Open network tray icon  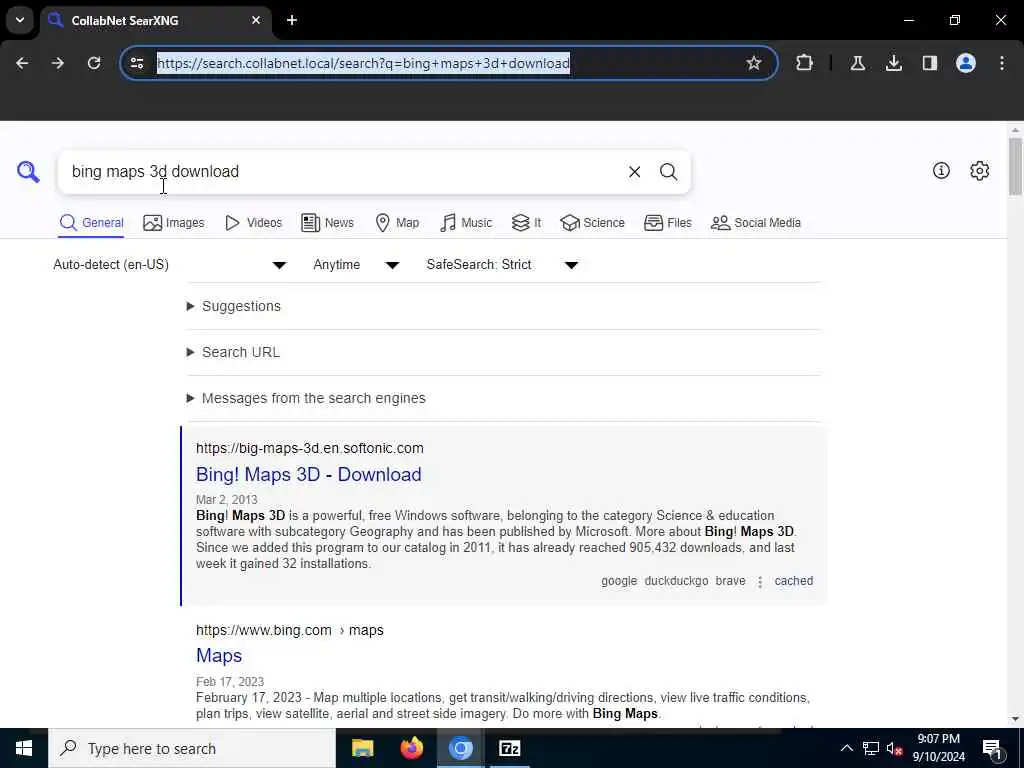pyautogui.click(x=871, y=748)
